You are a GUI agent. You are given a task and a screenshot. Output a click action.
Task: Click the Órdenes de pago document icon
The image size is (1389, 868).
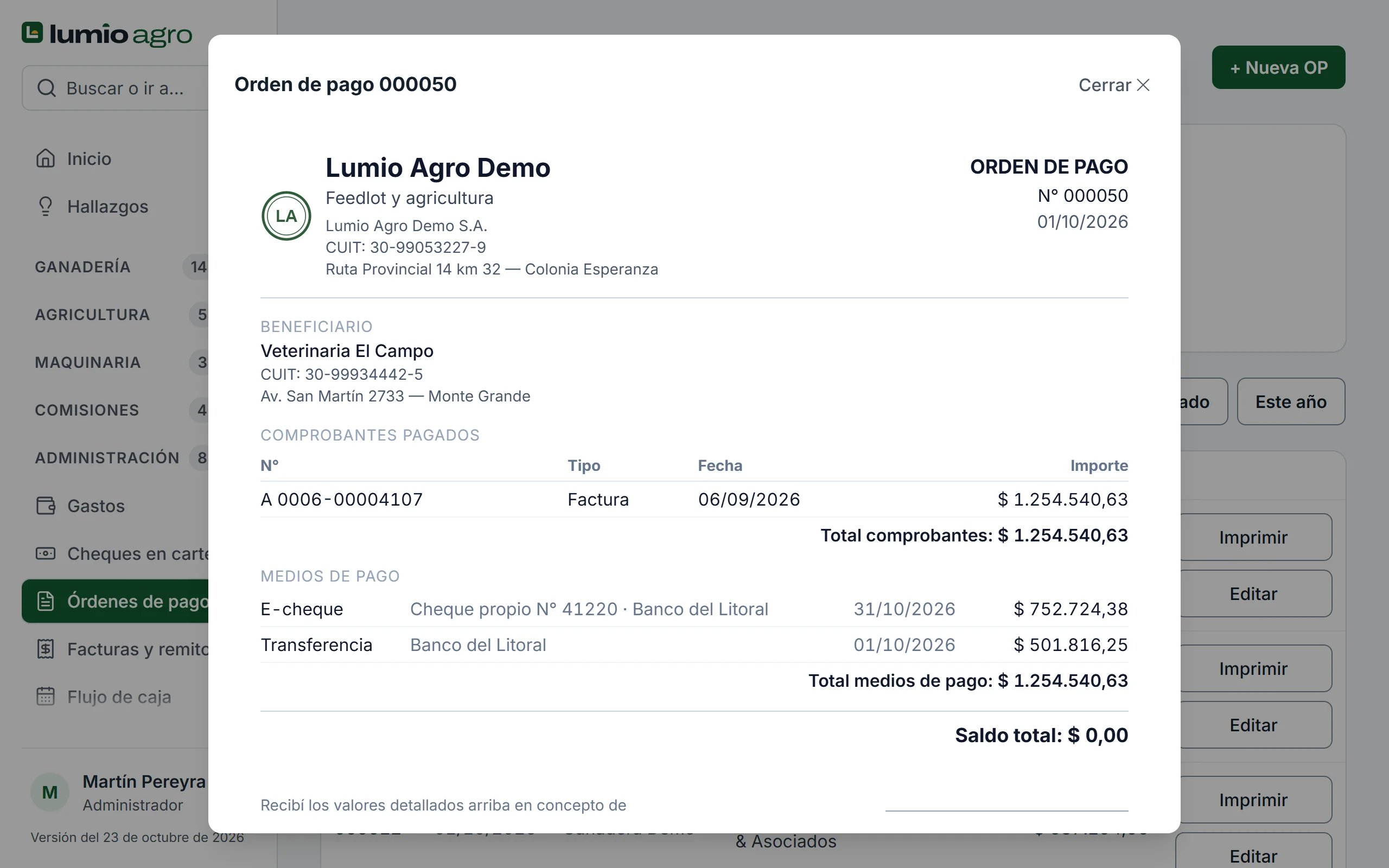point(46,601)
